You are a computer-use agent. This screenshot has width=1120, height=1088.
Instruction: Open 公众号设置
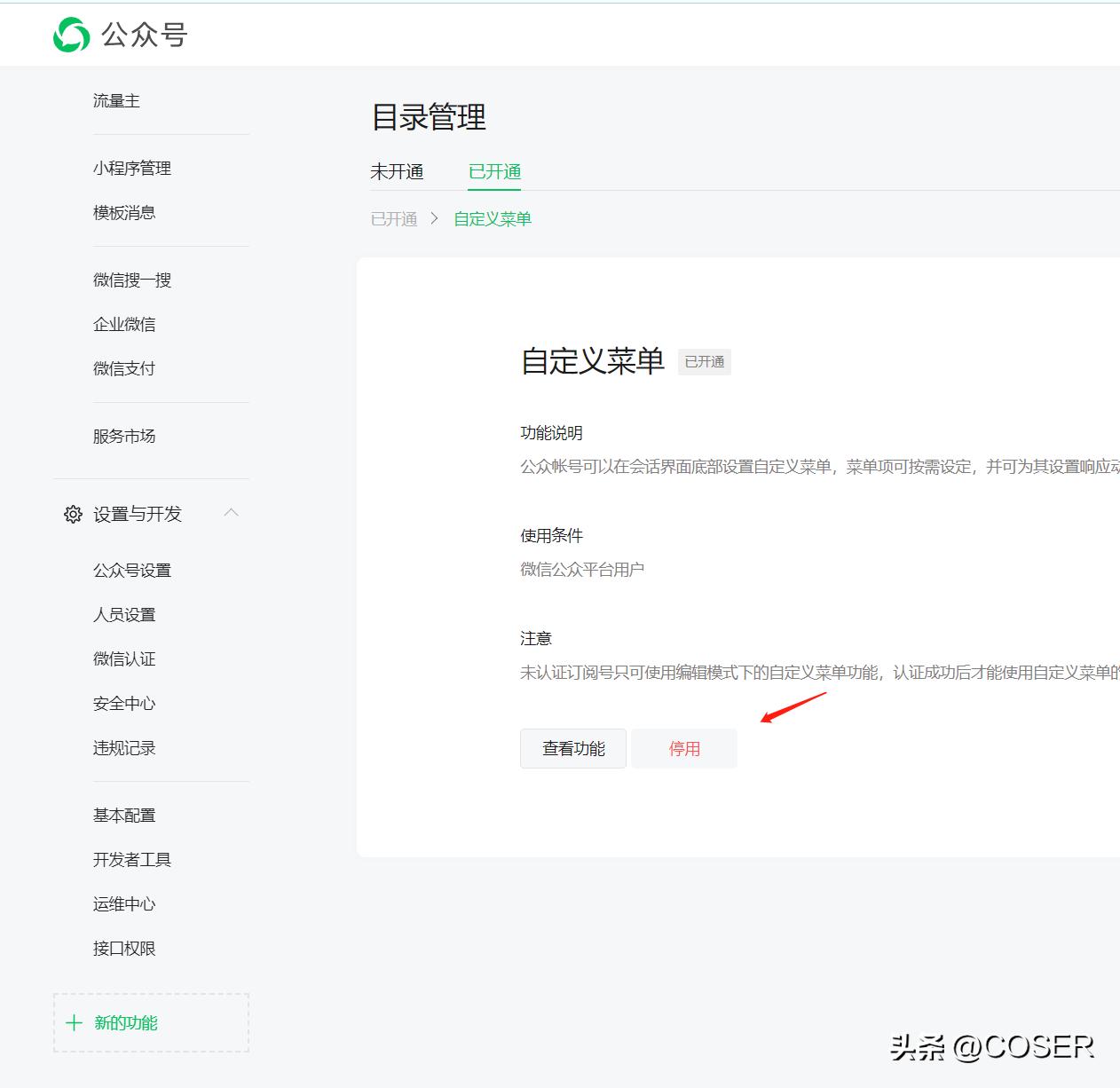pyautogui.click(x=132, y=569)
